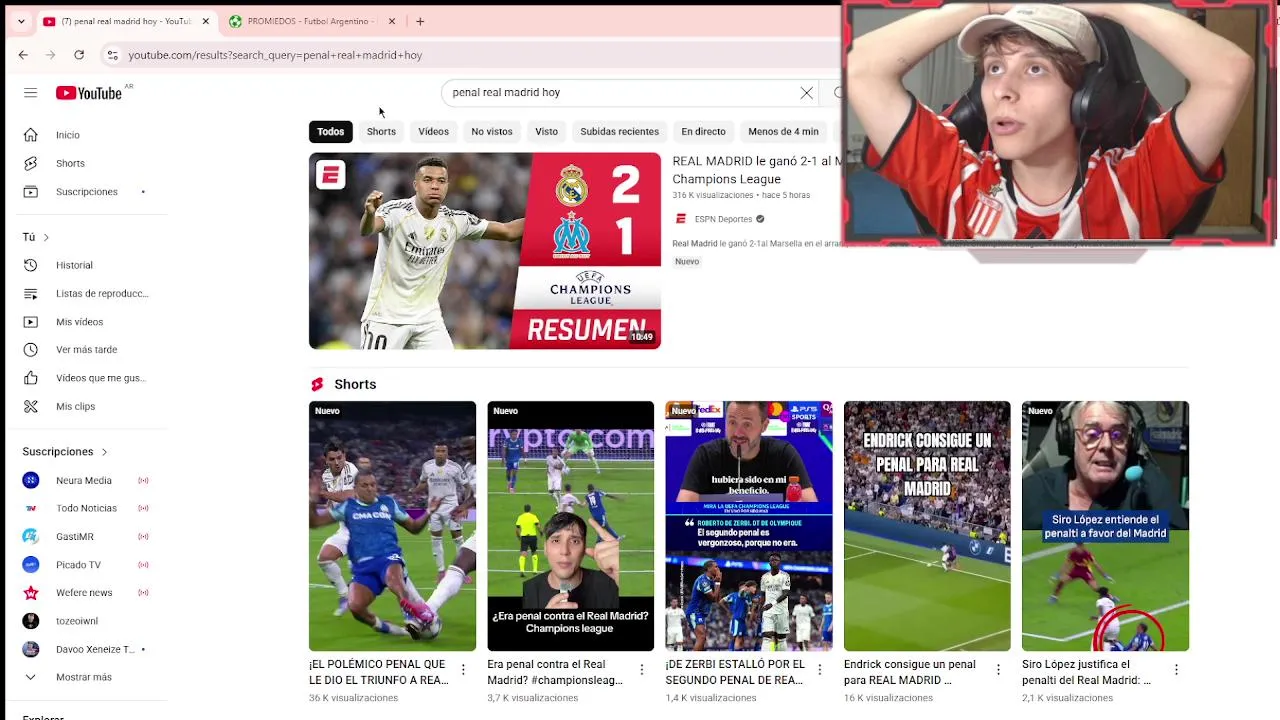
Task: Open the EL POLÉMICO PENAL short thumbnail
Action: pos(392,526)
